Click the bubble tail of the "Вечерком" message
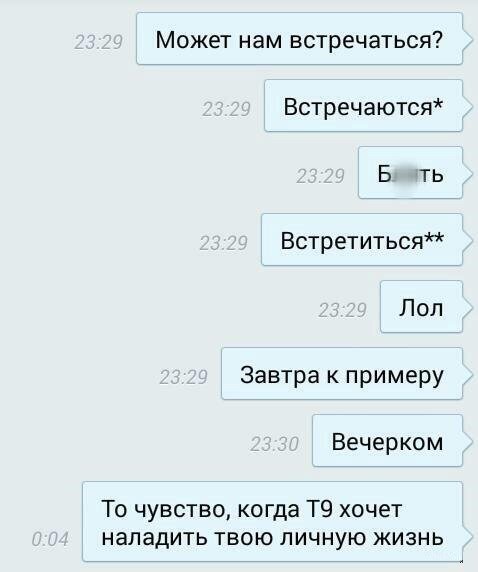 click(x=467, y=441)
